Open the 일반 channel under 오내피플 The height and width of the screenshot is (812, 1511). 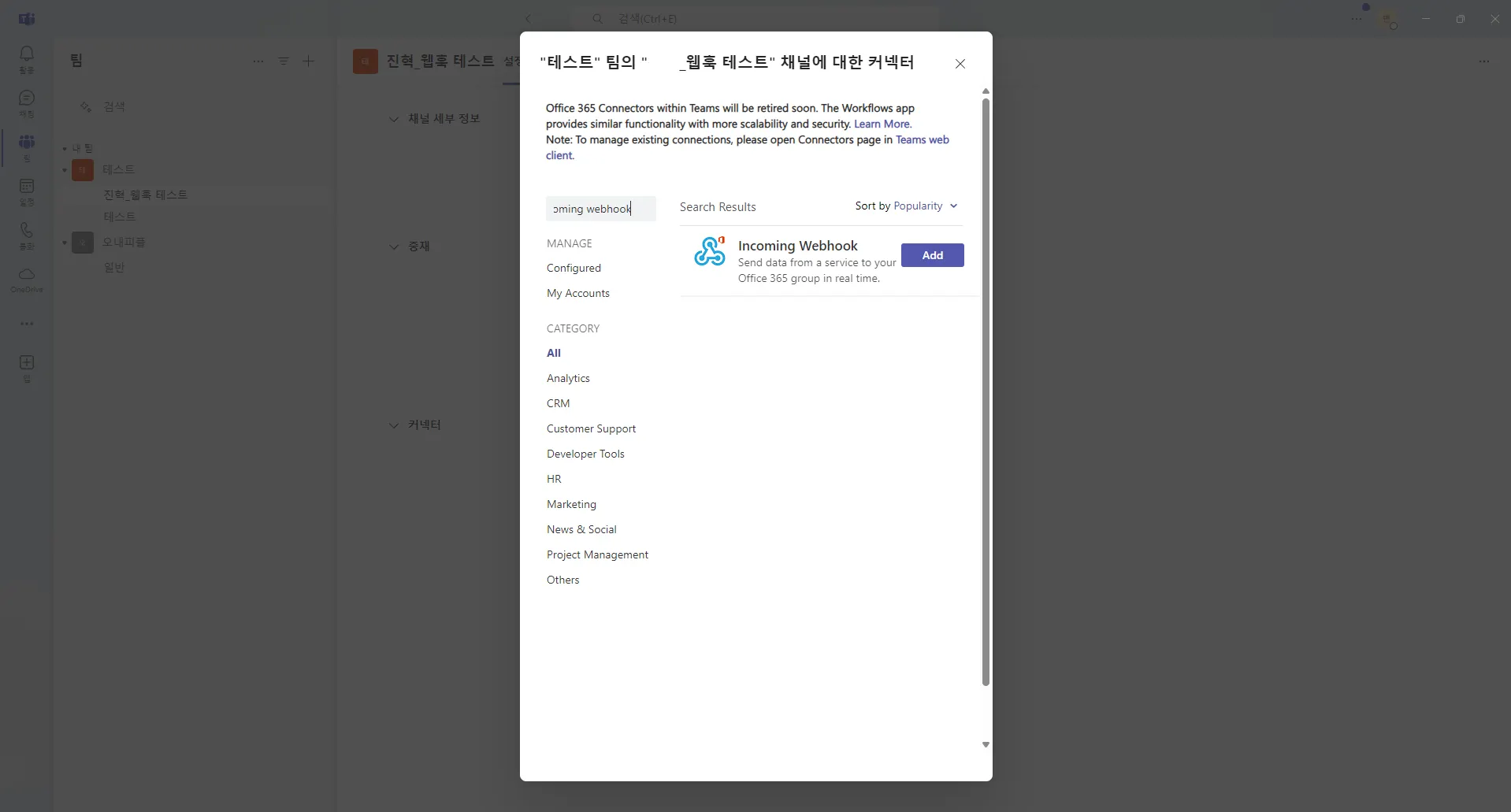[114, 268]
